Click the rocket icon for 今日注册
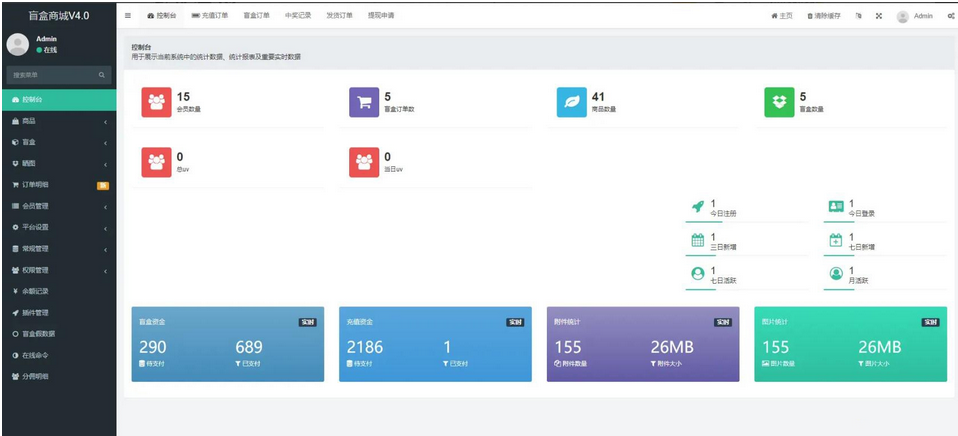 point(698,207)
